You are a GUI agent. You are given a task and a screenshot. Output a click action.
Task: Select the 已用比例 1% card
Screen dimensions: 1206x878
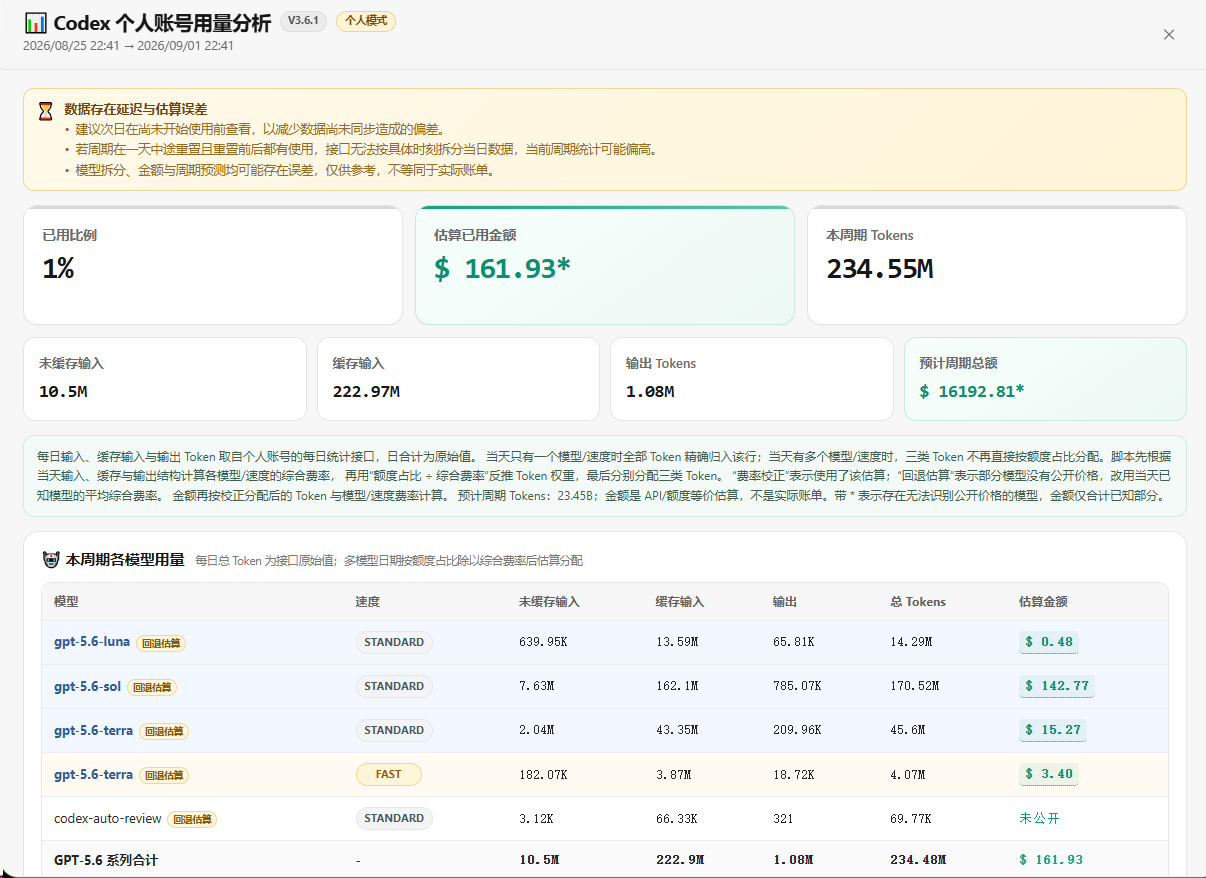(x=213, y=265)
